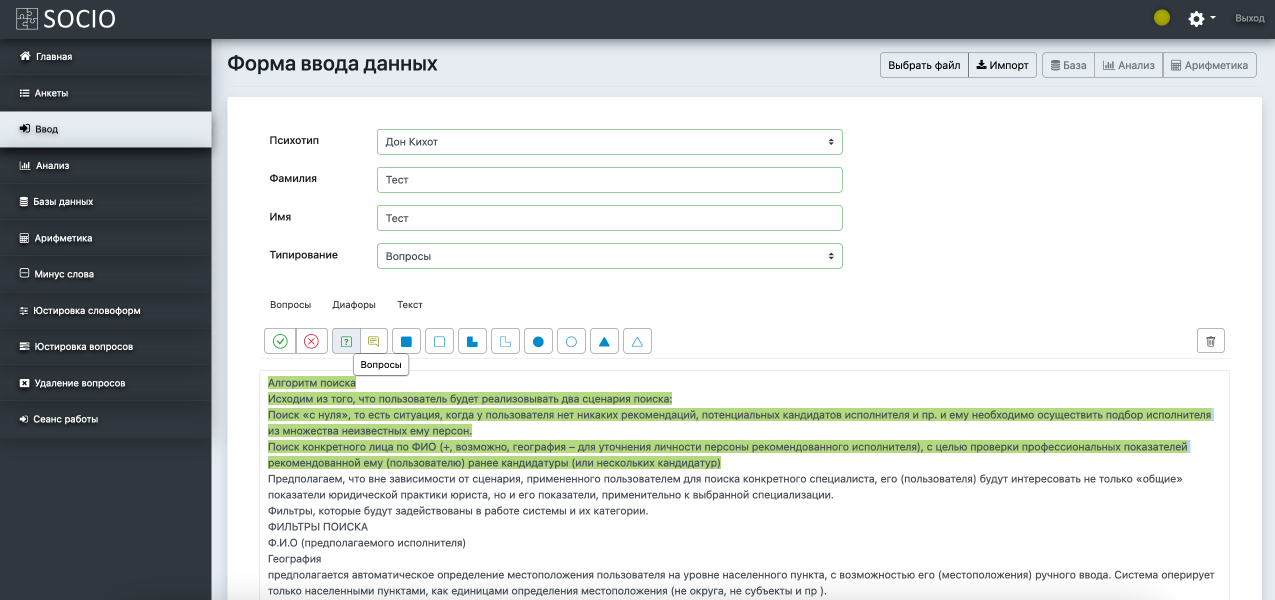Select the yellow comment bubble tool

pos(373,341)
